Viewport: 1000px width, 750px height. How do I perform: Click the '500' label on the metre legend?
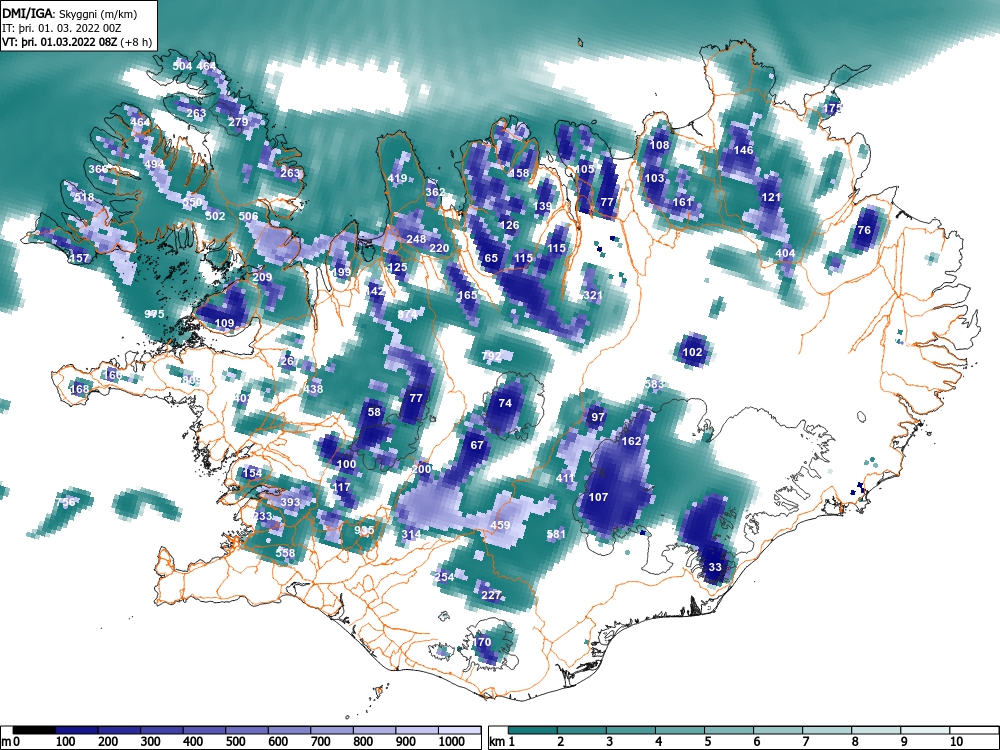[x=235, y=742]
